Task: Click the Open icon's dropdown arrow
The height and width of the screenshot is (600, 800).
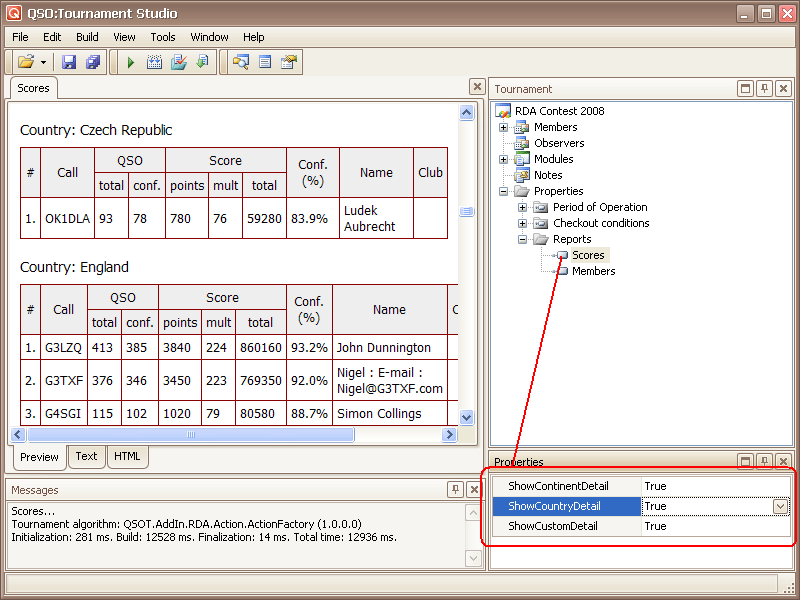Action: click(x=43, y=62)
